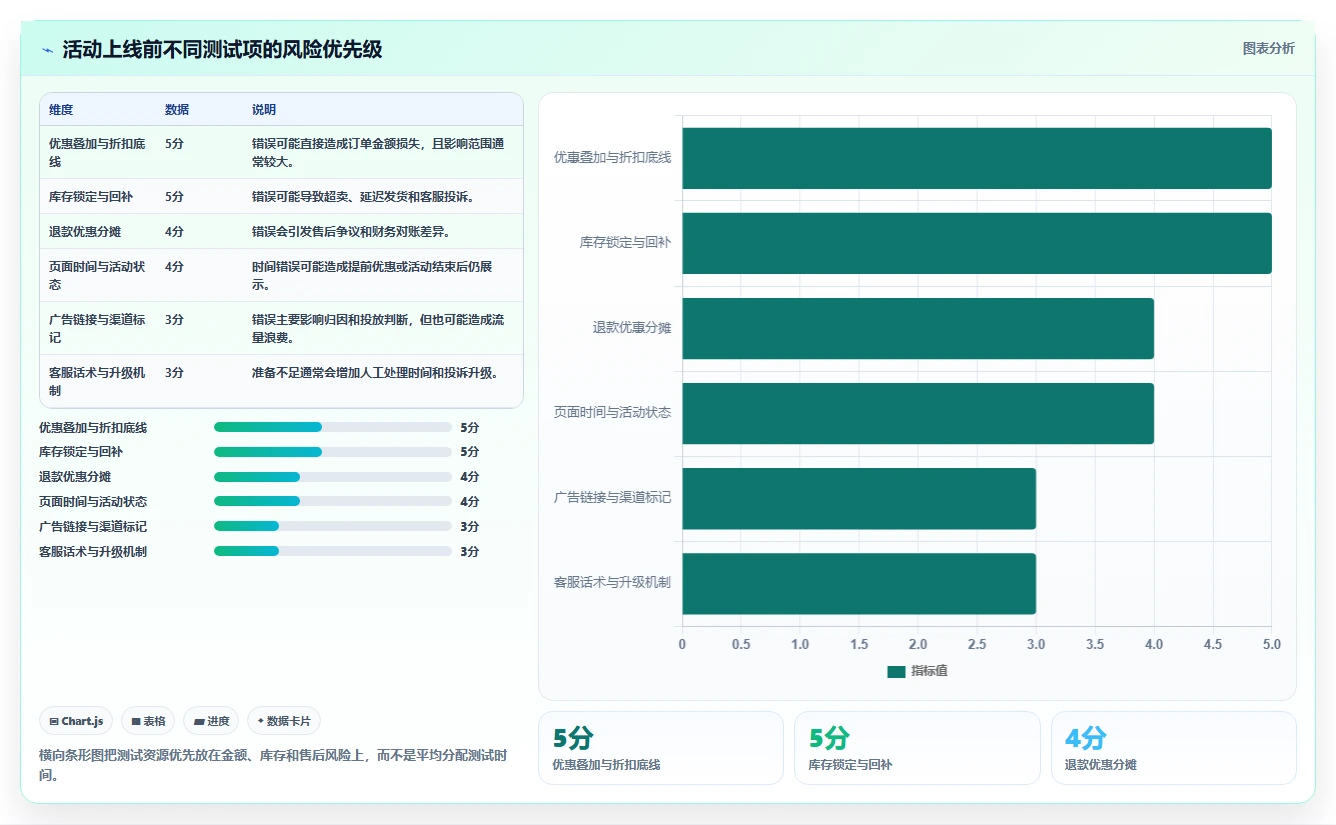This screenshot has width=1336, height=825.
Task: Click the chart y-axis label 客服话术与升级机制
Action: click(x=612, y=582)
